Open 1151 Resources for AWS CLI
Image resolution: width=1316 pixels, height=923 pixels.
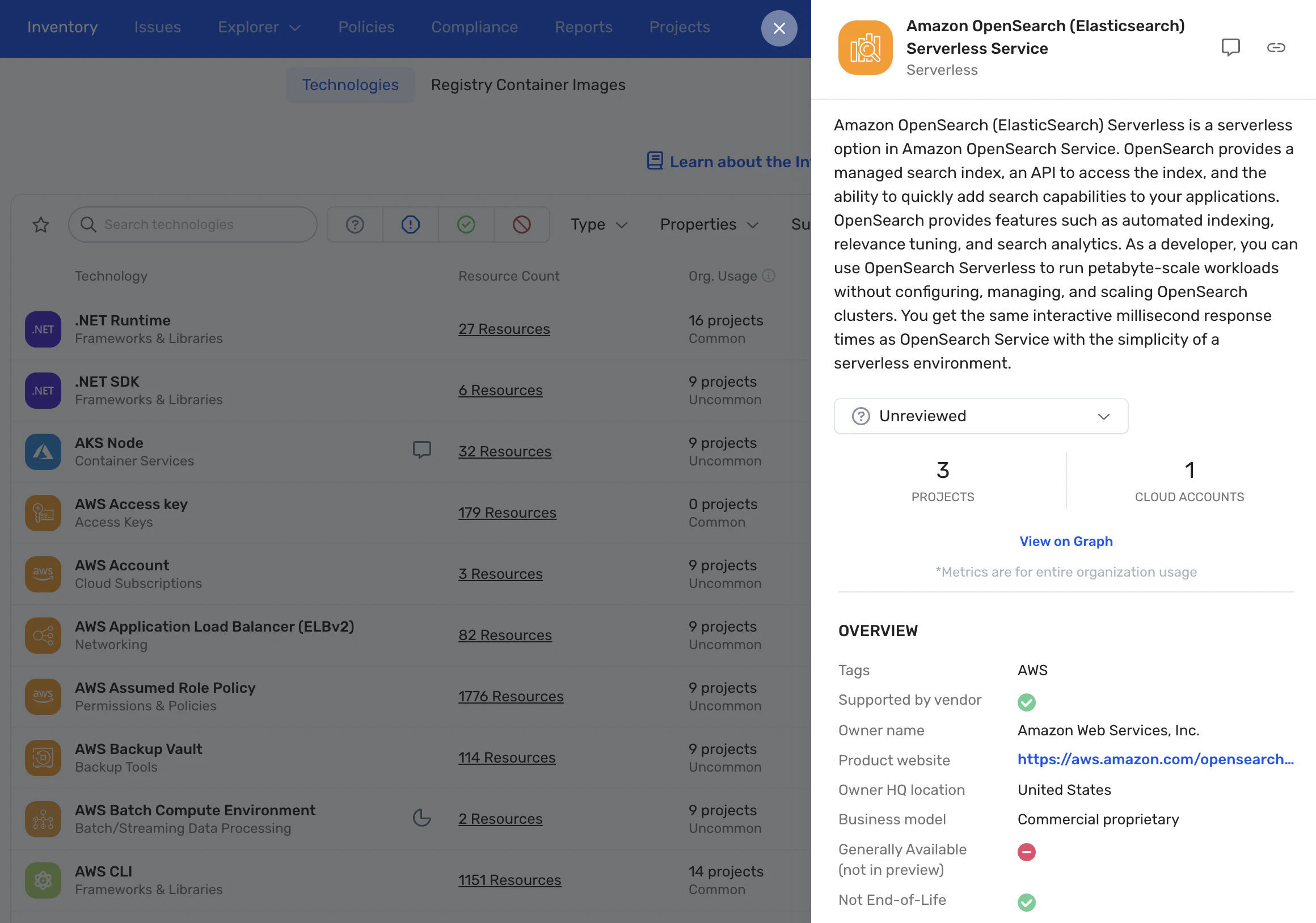(x=509, y=880)
